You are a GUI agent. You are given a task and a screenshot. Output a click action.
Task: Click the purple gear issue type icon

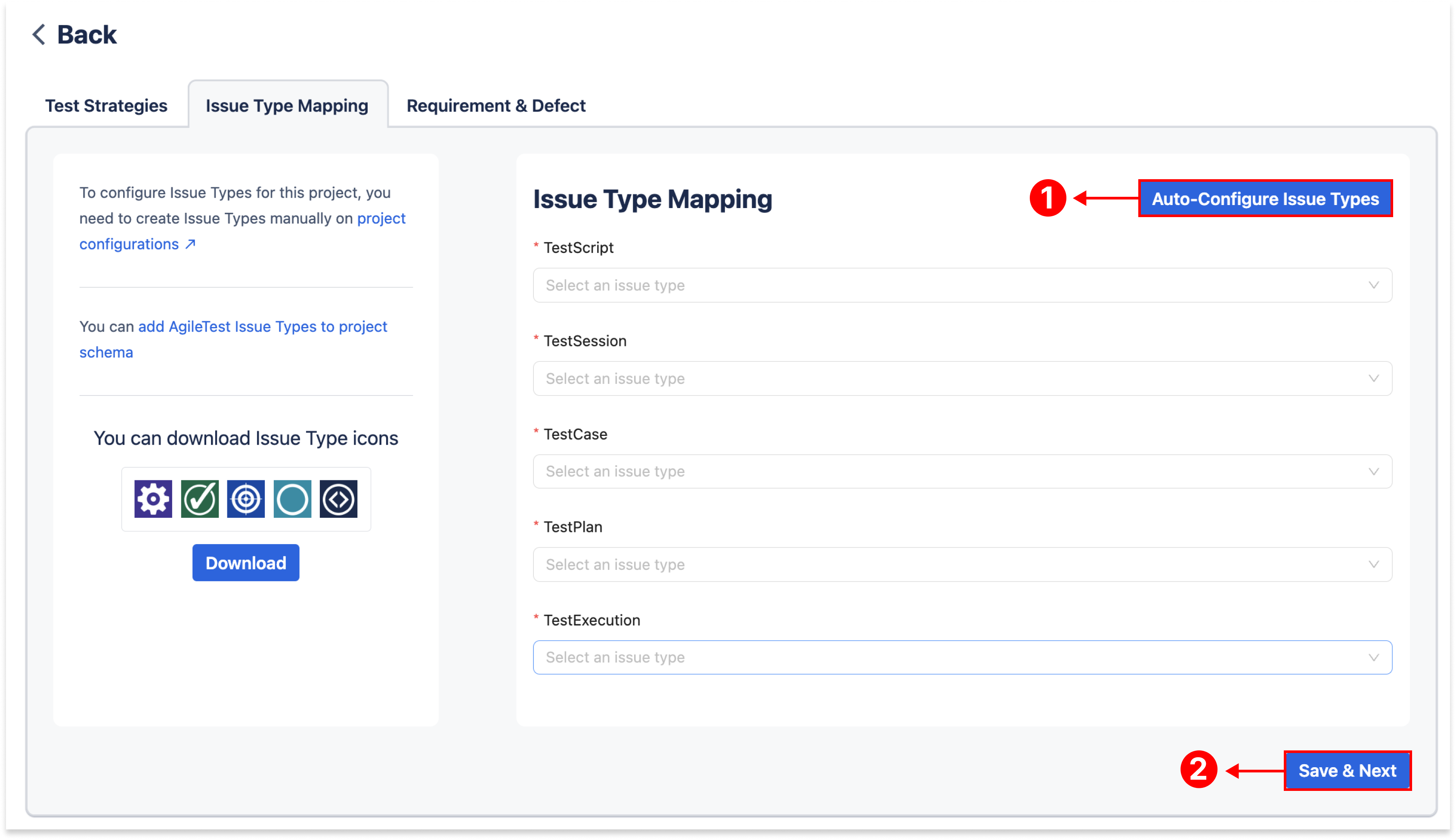(x=153, y=499)
